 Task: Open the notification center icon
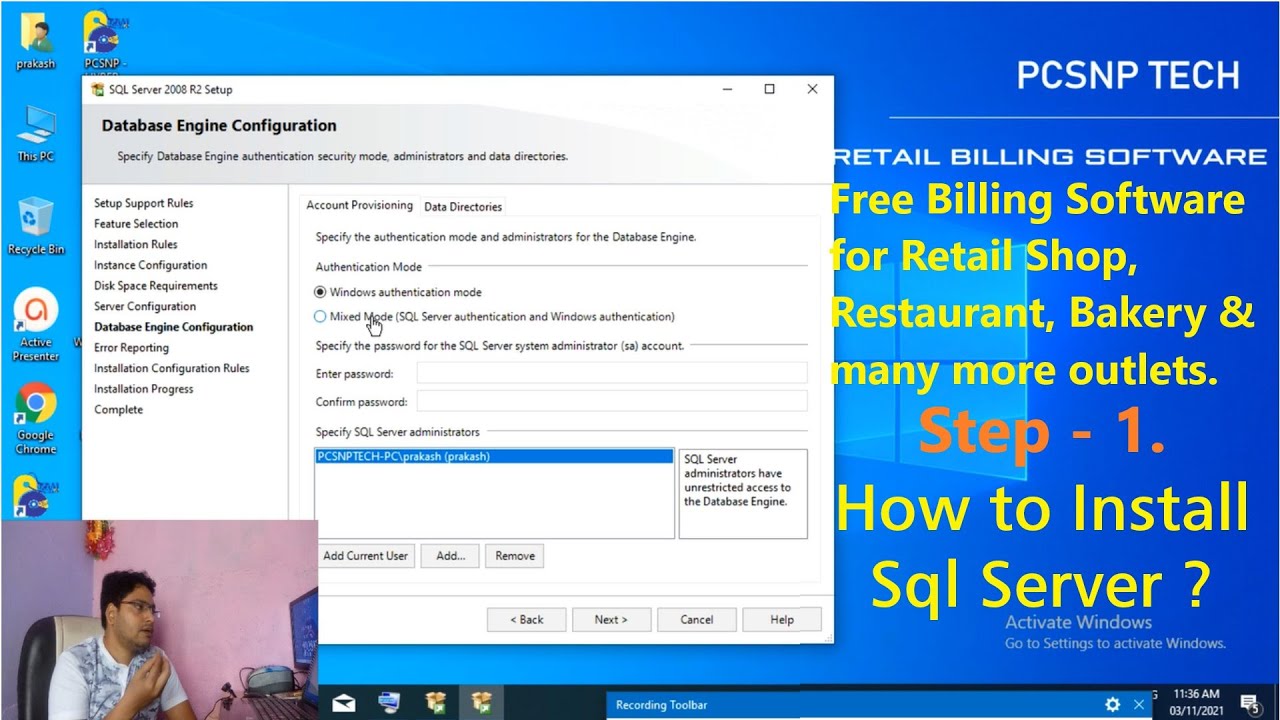1249,703
